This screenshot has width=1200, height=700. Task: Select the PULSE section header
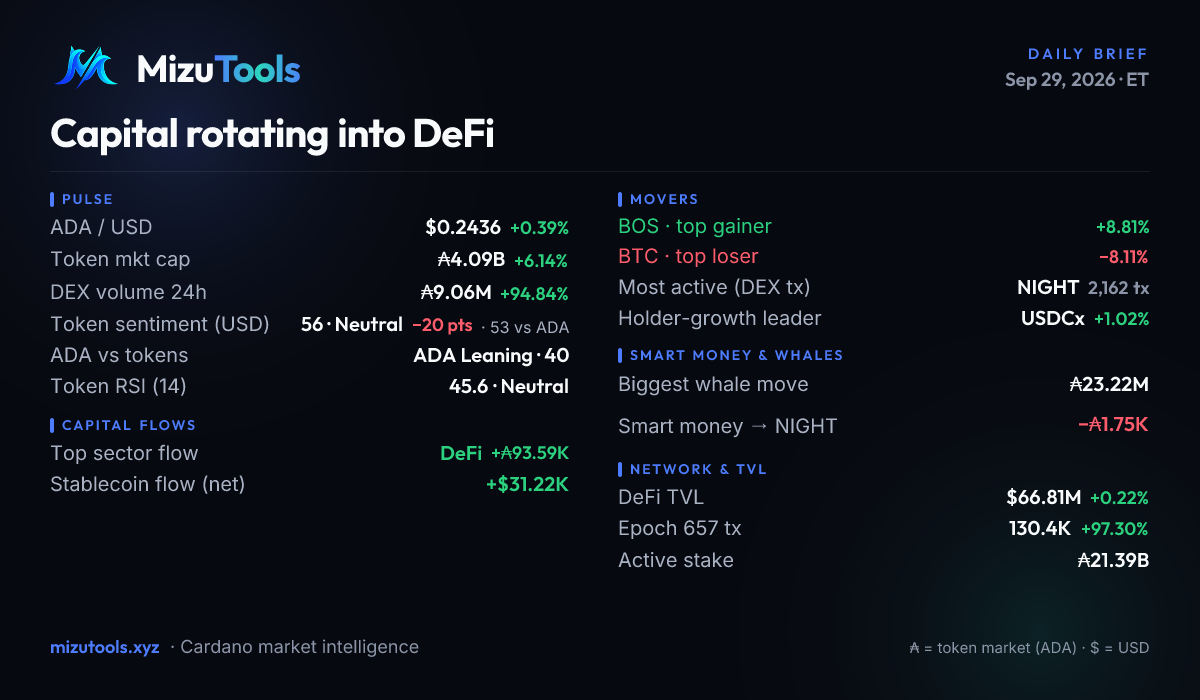87,199
